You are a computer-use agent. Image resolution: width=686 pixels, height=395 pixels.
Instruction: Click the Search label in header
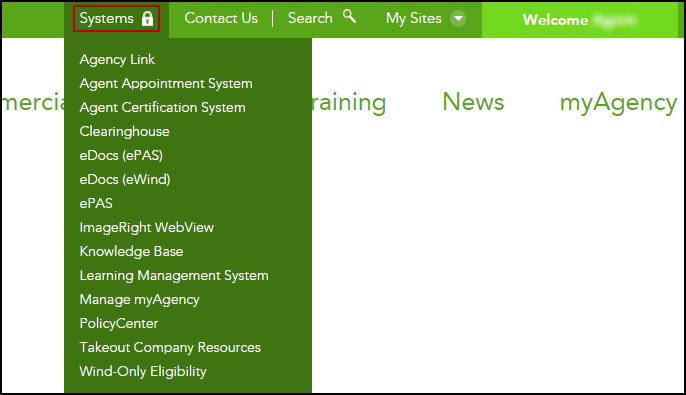pos(310,18)
